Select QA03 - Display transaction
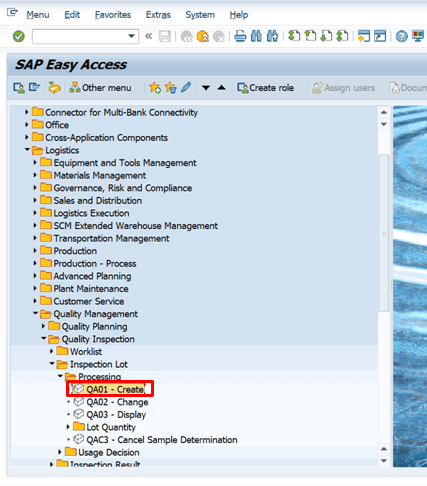The width and height of the screenshot is (427, 486). click(116, 415)
